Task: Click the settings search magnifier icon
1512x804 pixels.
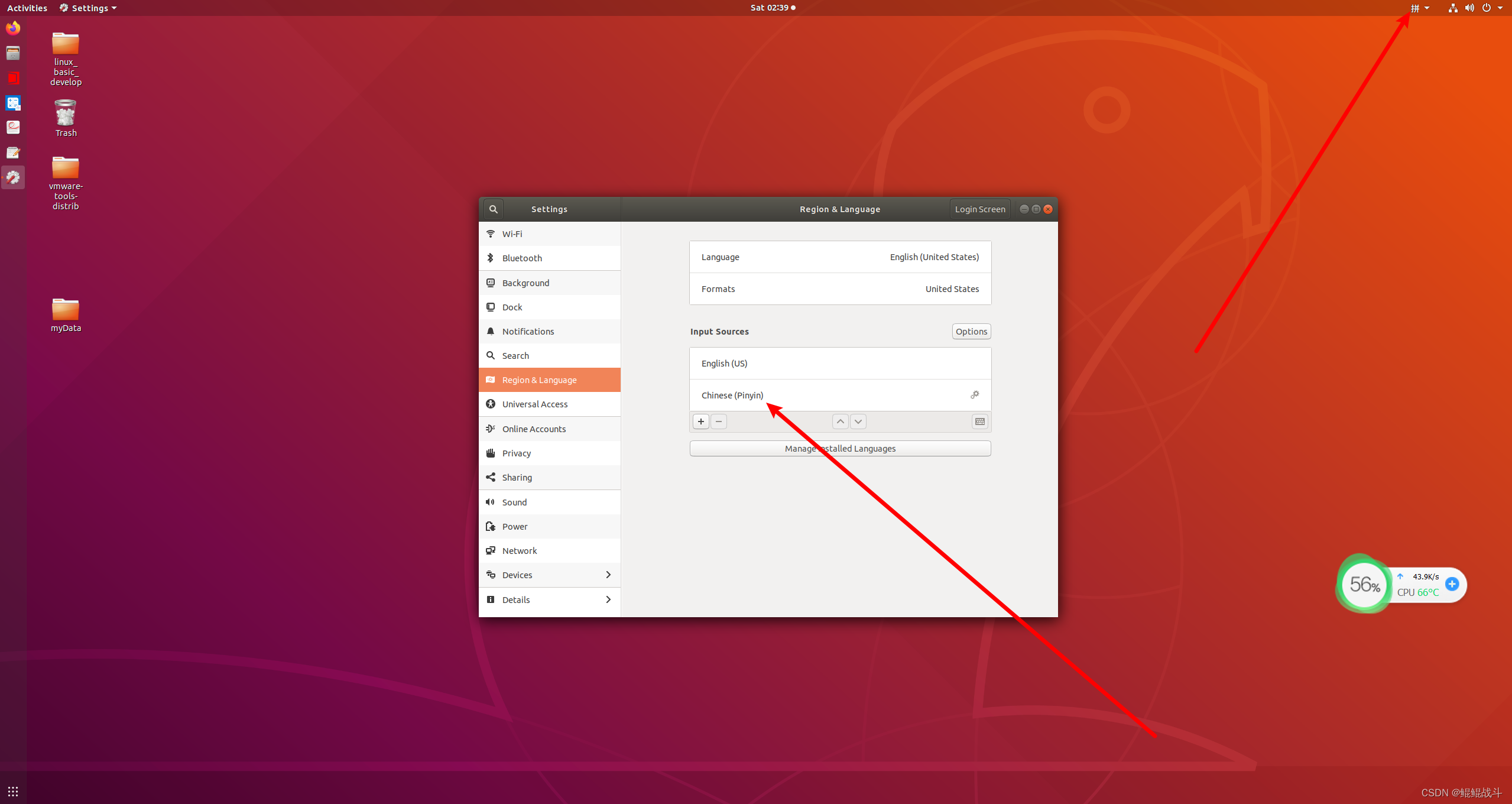Action: (493, 209)
